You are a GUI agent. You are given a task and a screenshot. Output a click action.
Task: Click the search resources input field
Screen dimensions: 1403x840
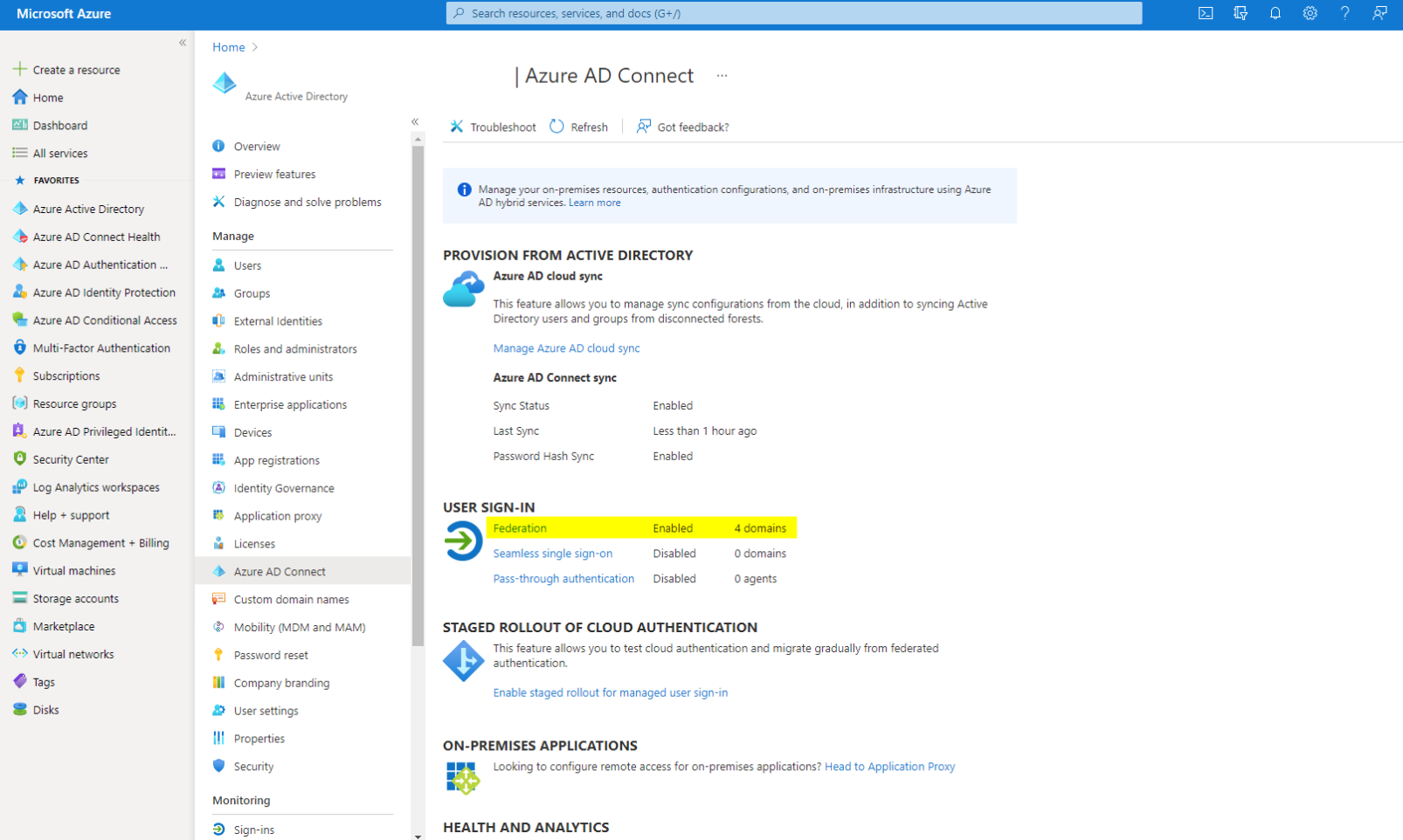[x=793, y=13]
